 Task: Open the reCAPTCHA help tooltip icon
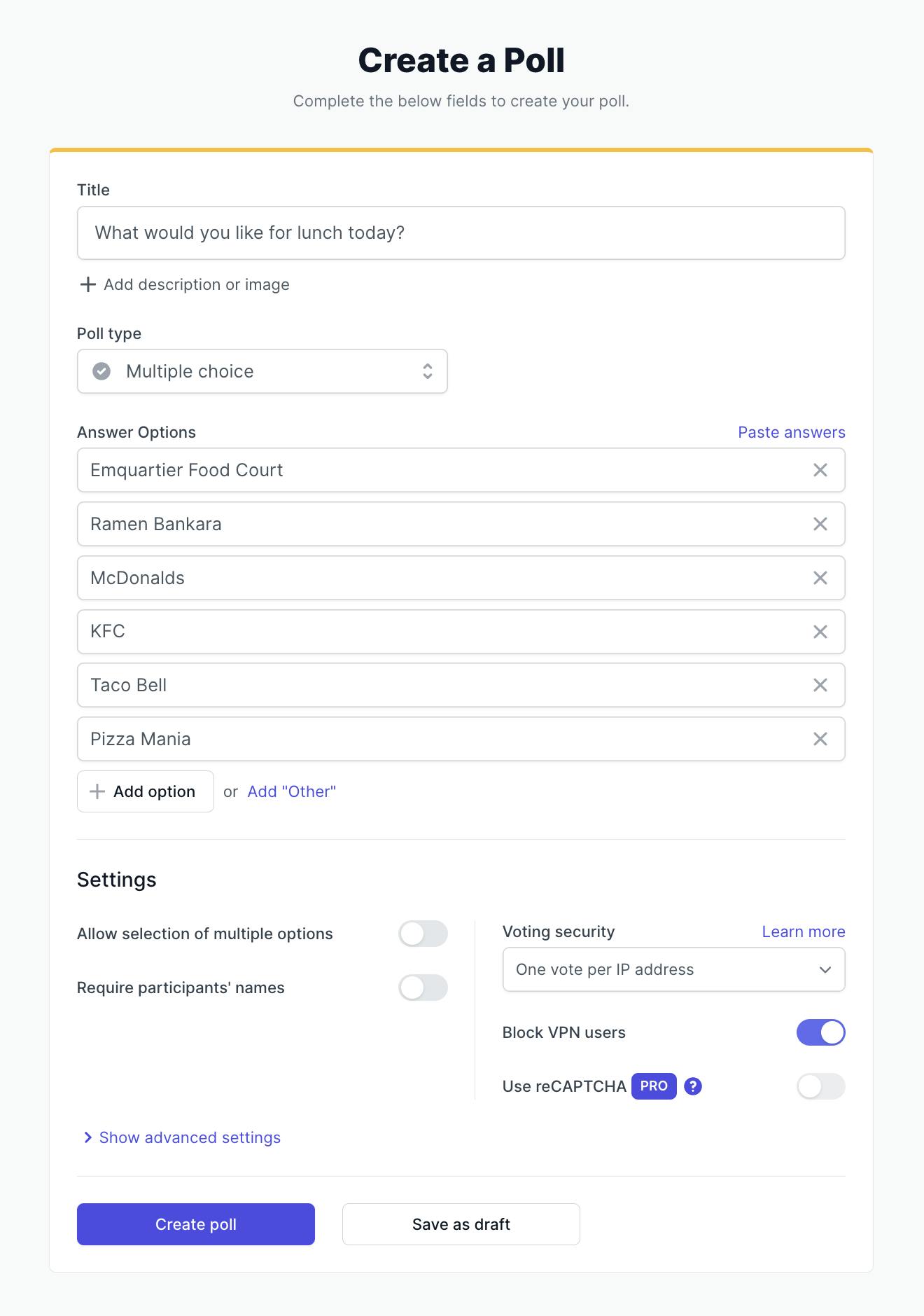pyautogui.click(x=692, y=1086)
